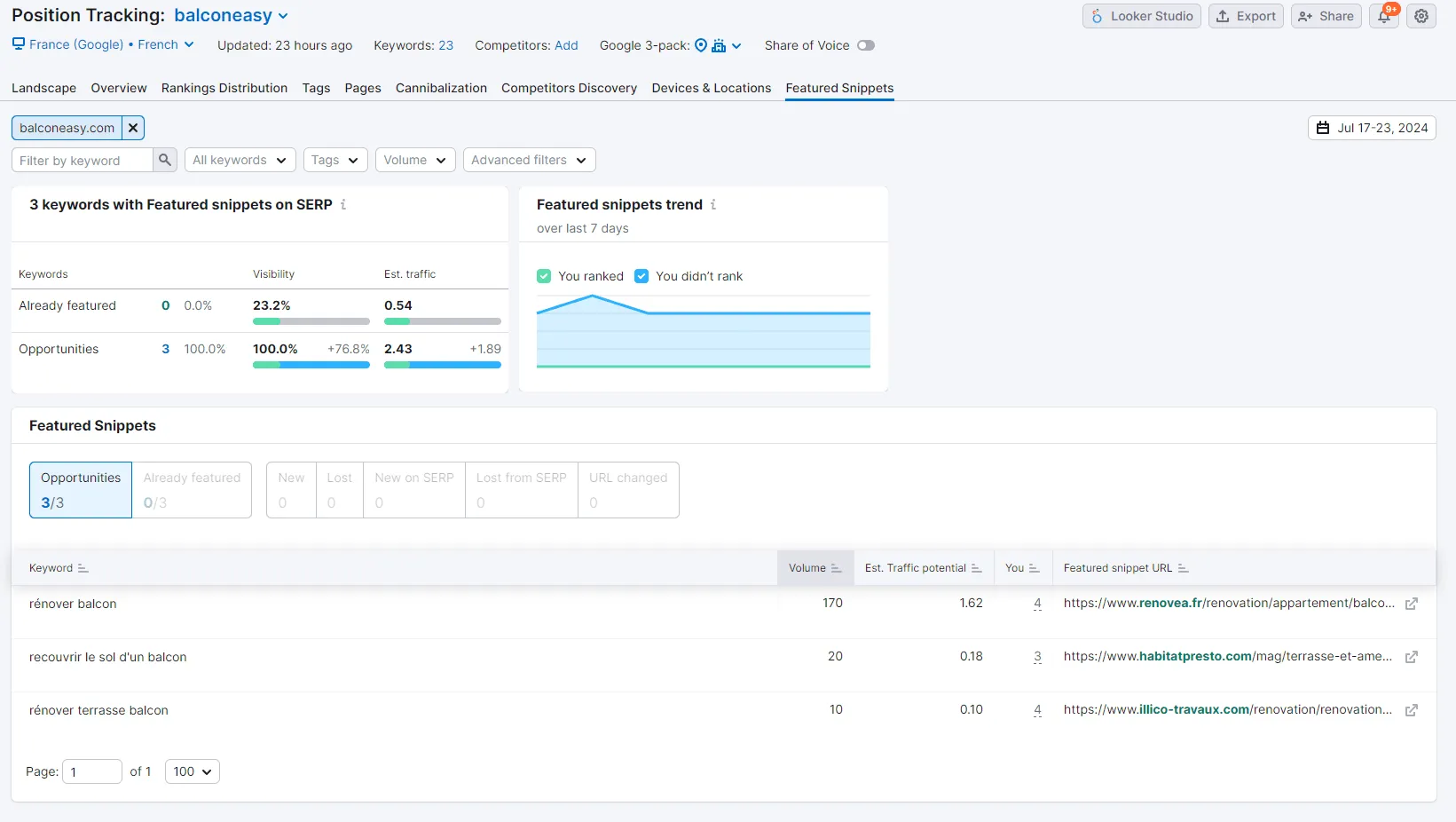
Task: Uncheck You didn't rank checkbox
Action: click(641, 276)
